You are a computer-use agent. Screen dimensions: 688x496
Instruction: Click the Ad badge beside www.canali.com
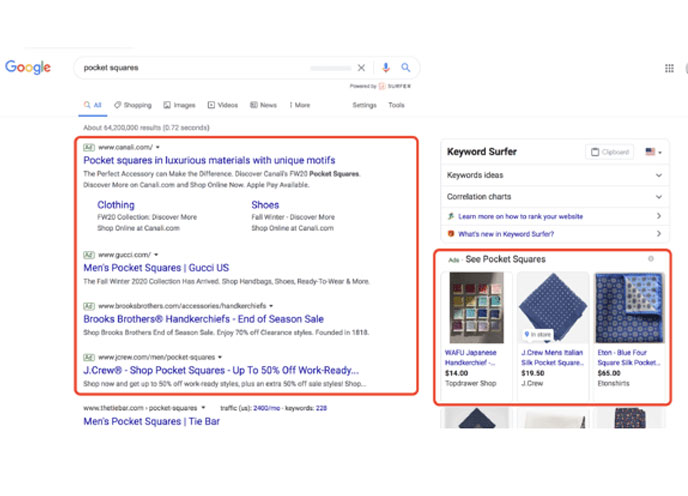click(89, 147)
